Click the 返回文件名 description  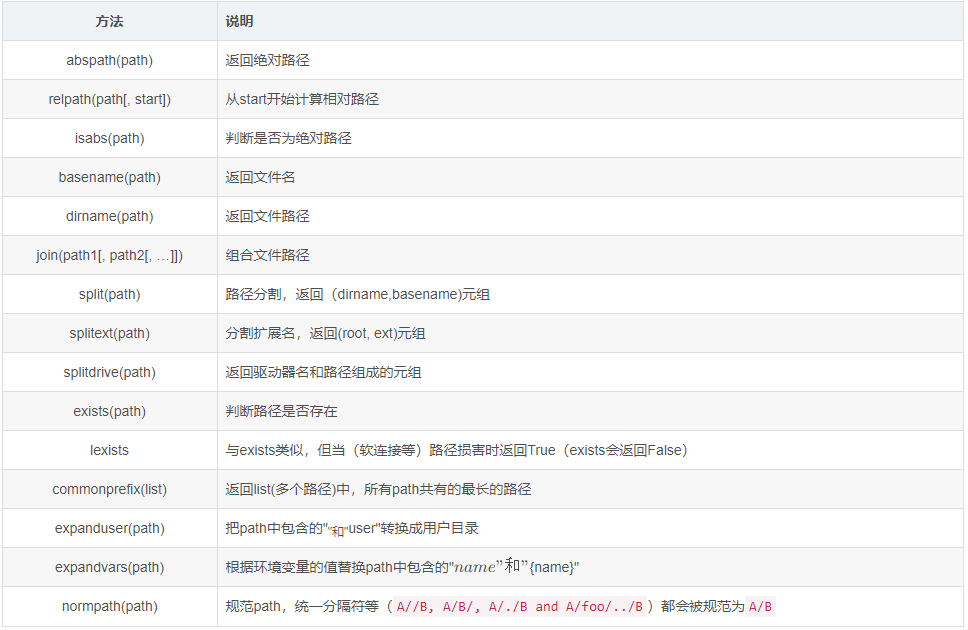pos(260,177)
